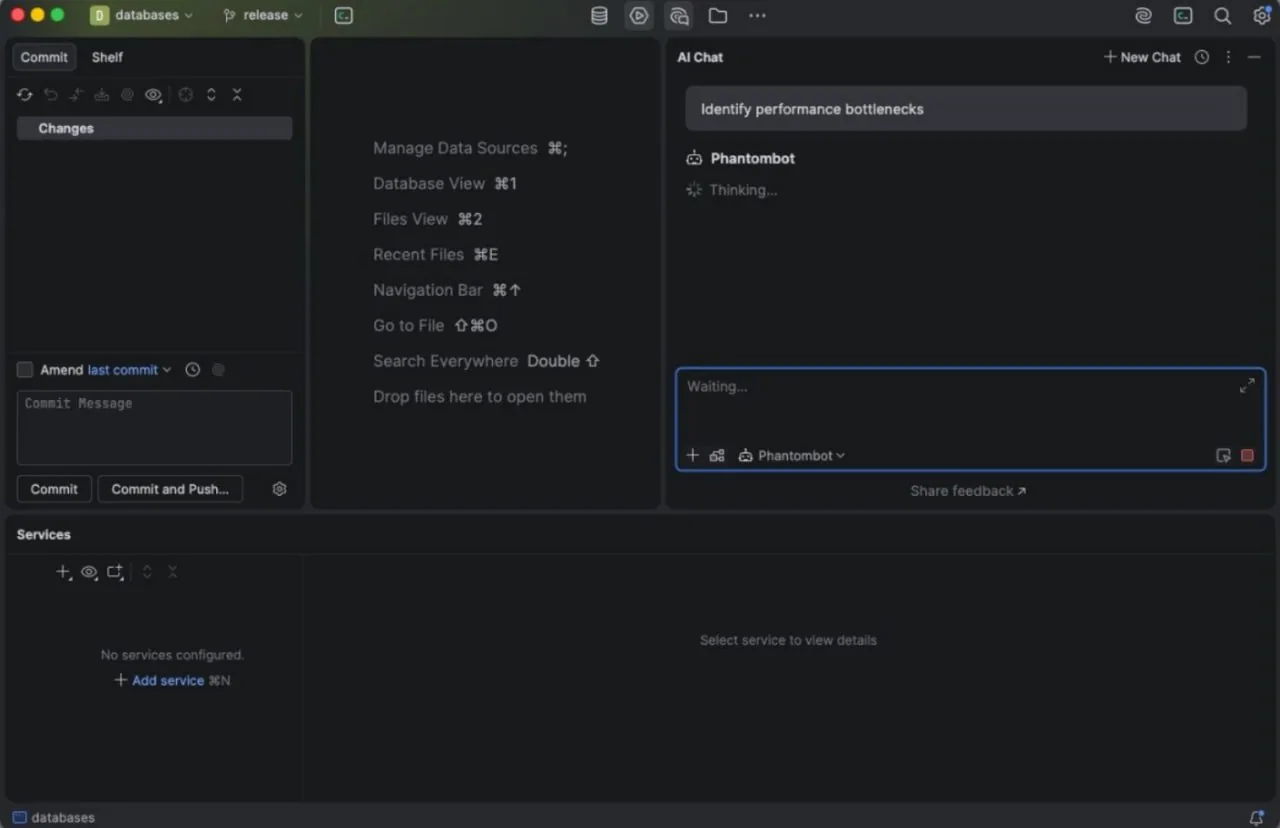Click the console icon next to release branch
Viewport: 1280px width, 828px height.
(x=344, y=15)
